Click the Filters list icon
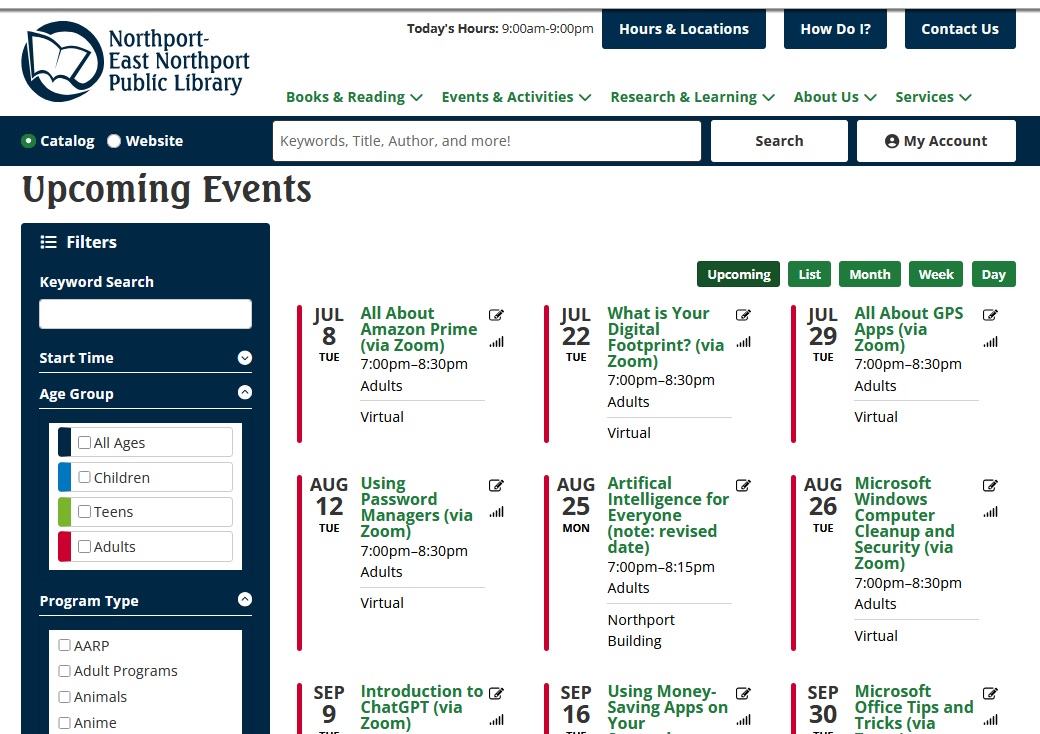1040x734 pixels. click(48, 242)
